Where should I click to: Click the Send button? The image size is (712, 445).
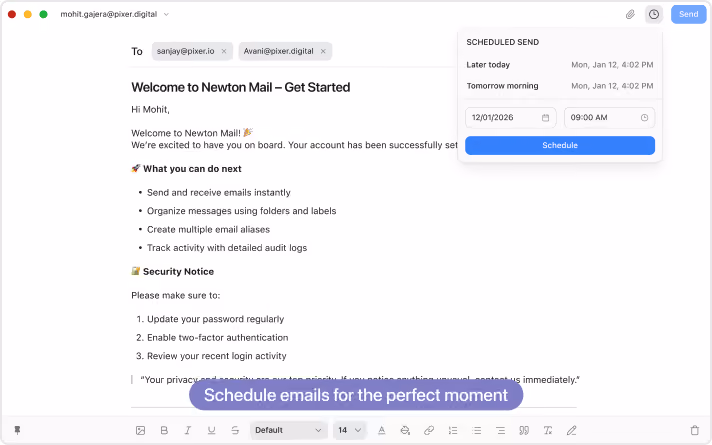click(688, 15)
